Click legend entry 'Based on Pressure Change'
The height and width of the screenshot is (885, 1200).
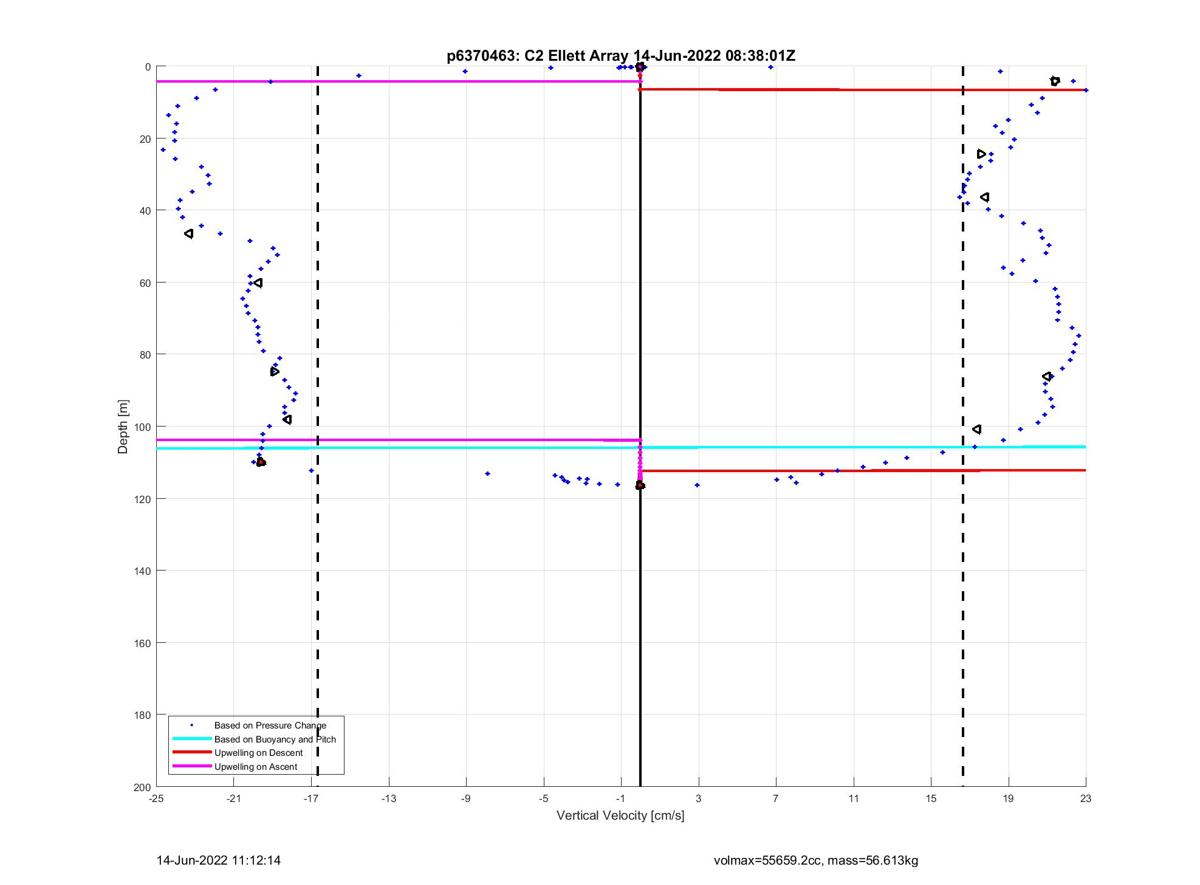[270, 725]
